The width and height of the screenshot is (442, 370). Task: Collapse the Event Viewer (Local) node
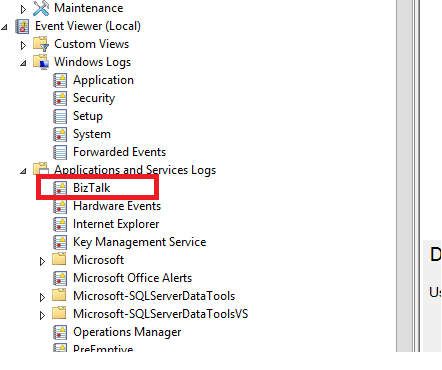pos(4,27)
